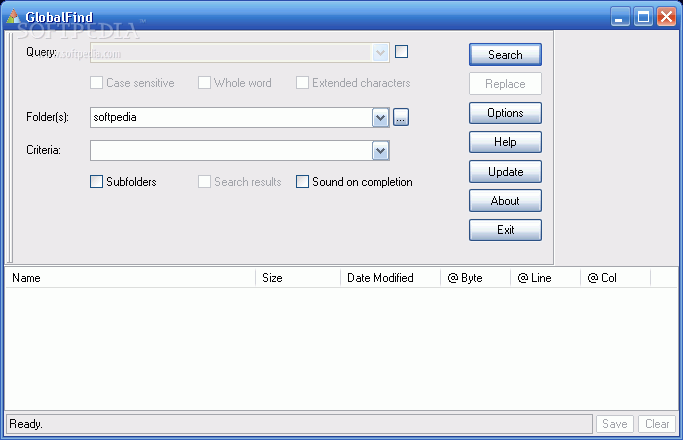Expand the Query dropdown arrow

coord(380,53)
